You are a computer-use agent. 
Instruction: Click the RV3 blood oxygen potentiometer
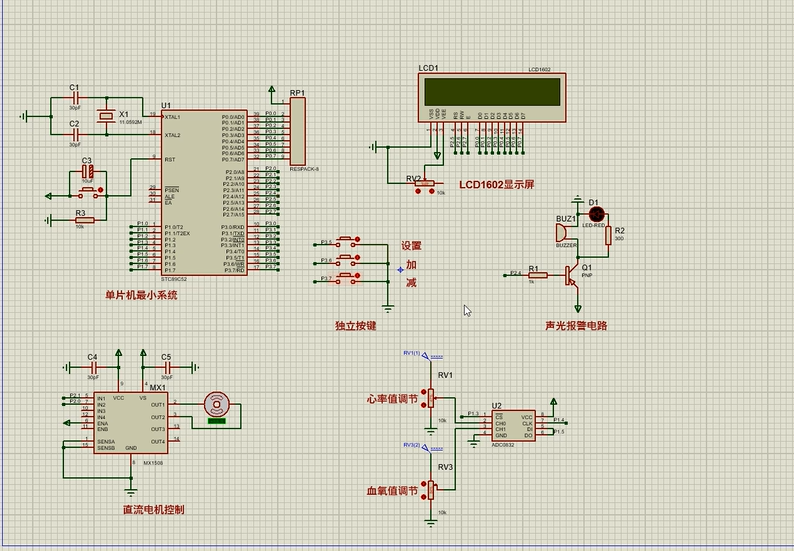pyautogui.click(x=433, y=490)
